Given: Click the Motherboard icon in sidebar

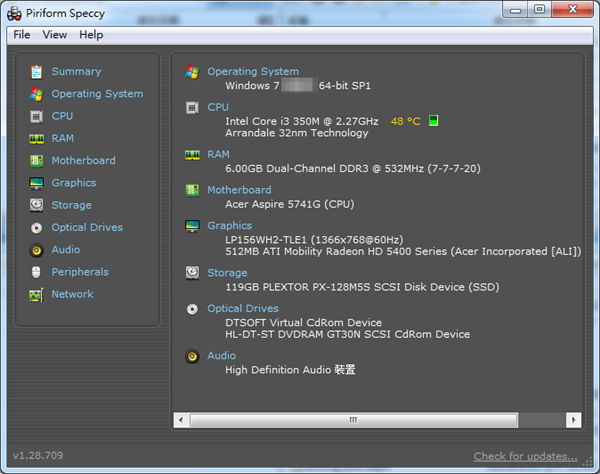Looking at the screenshot, I should pyautogui.click(x=37, y=161).
